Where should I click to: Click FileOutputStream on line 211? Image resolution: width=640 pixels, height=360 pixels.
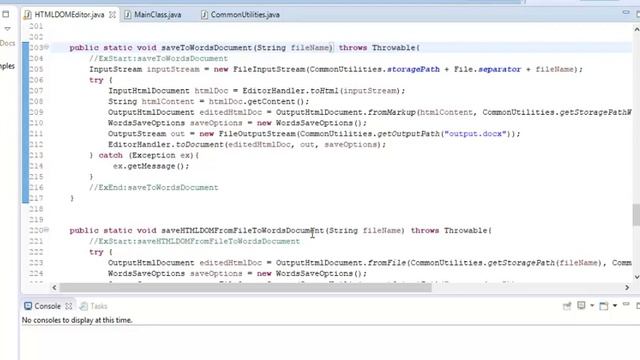point(257,134)
